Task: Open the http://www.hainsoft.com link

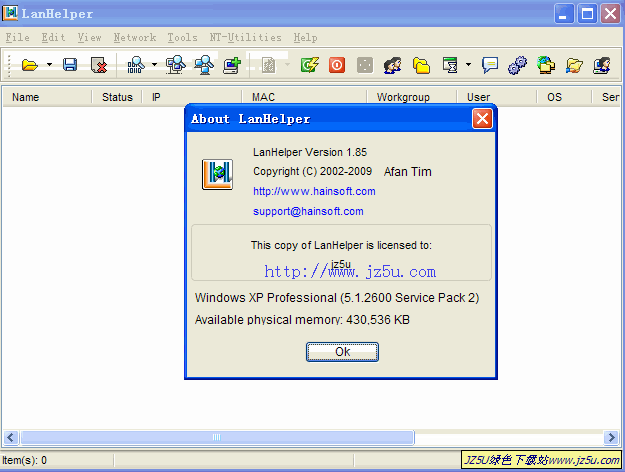Action: pos(314,191)
